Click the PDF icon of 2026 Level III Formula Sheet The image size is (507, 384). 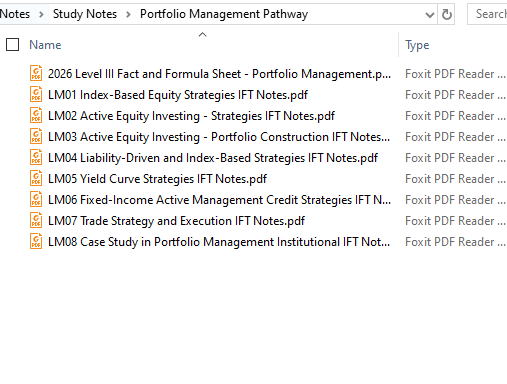(x=36, y=74)
